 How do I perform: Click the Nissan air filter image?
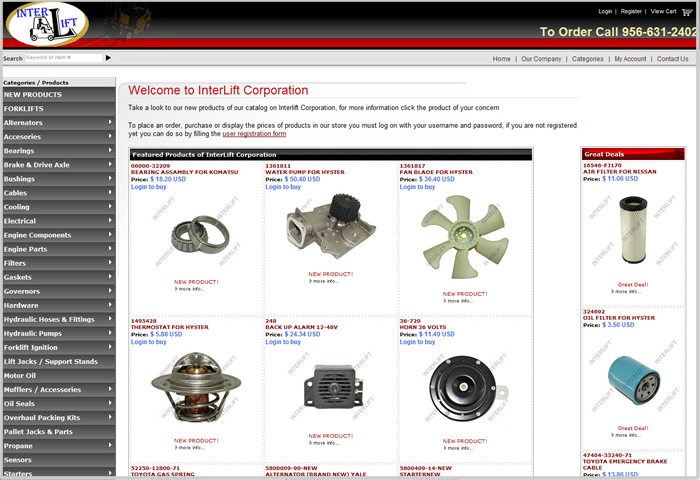[633, 230]
